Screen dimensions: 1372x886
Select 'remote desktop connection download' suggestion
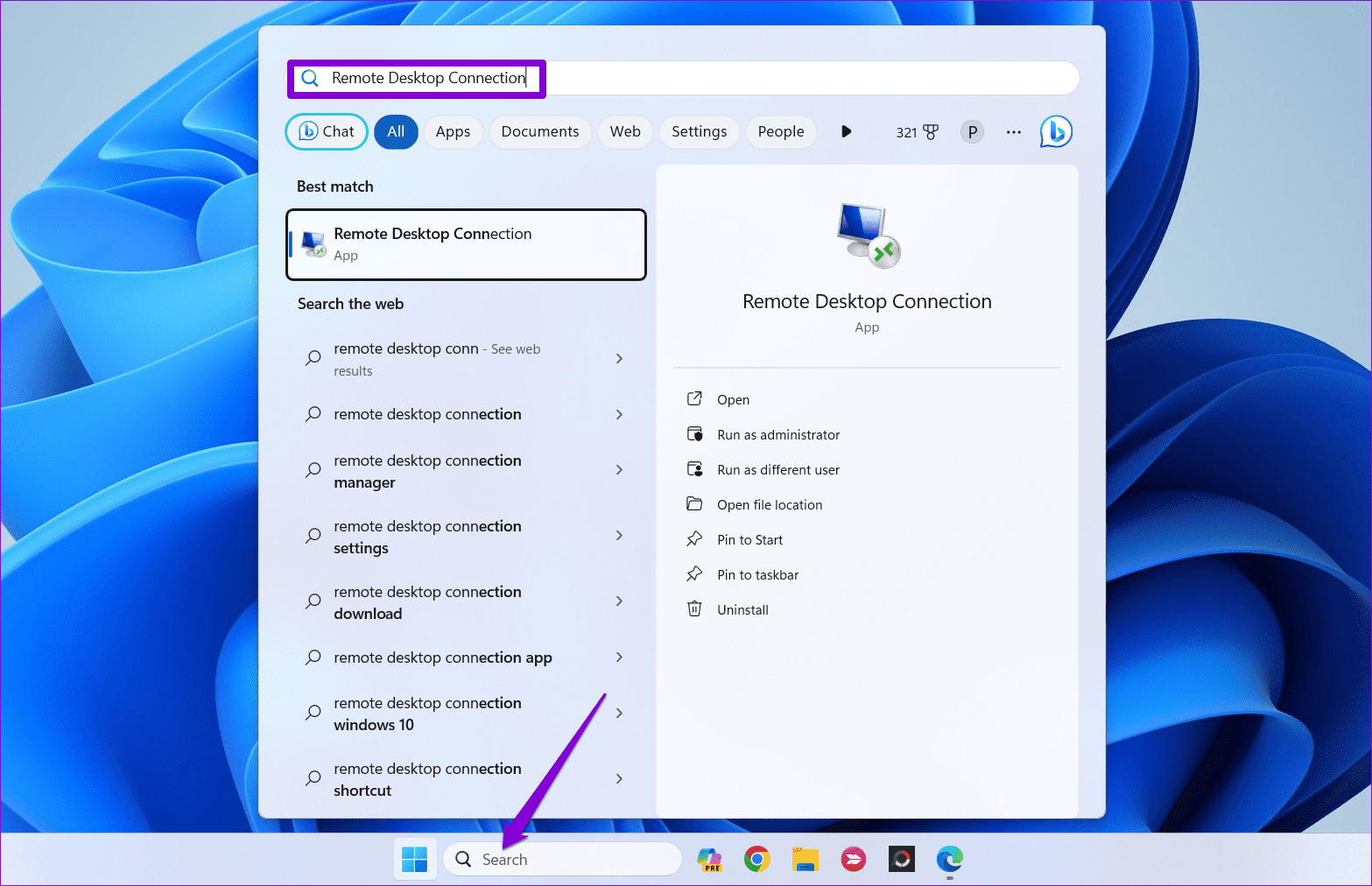pyautogui.click(x=466, y=601)
